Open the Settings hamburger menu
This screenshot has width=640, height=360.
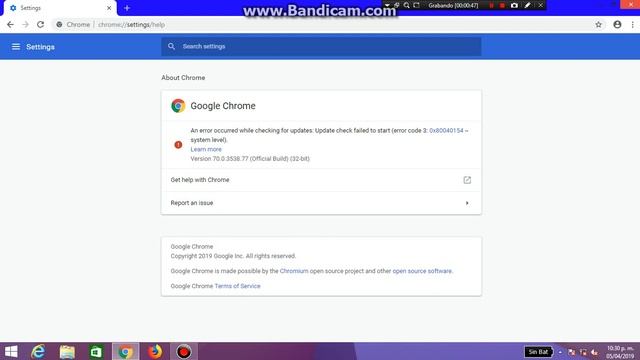point(16,47)
